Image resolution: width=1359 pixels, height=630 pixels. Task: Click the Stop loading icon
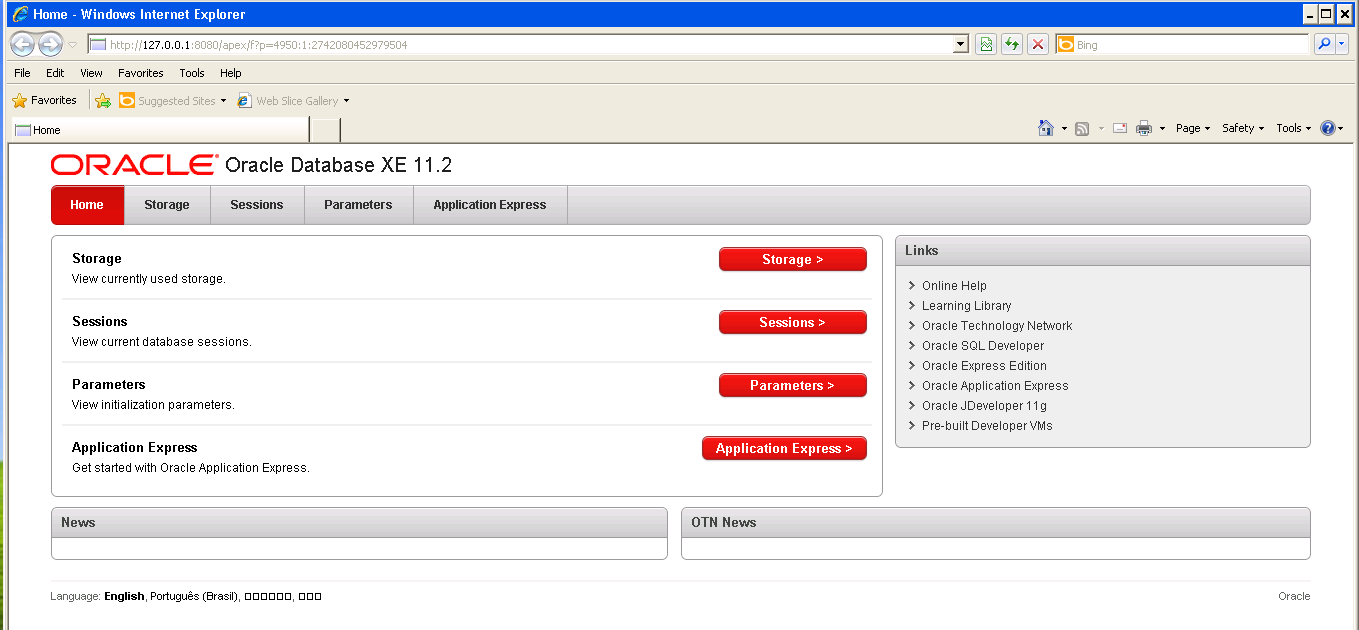click(x=1037, y=44)
